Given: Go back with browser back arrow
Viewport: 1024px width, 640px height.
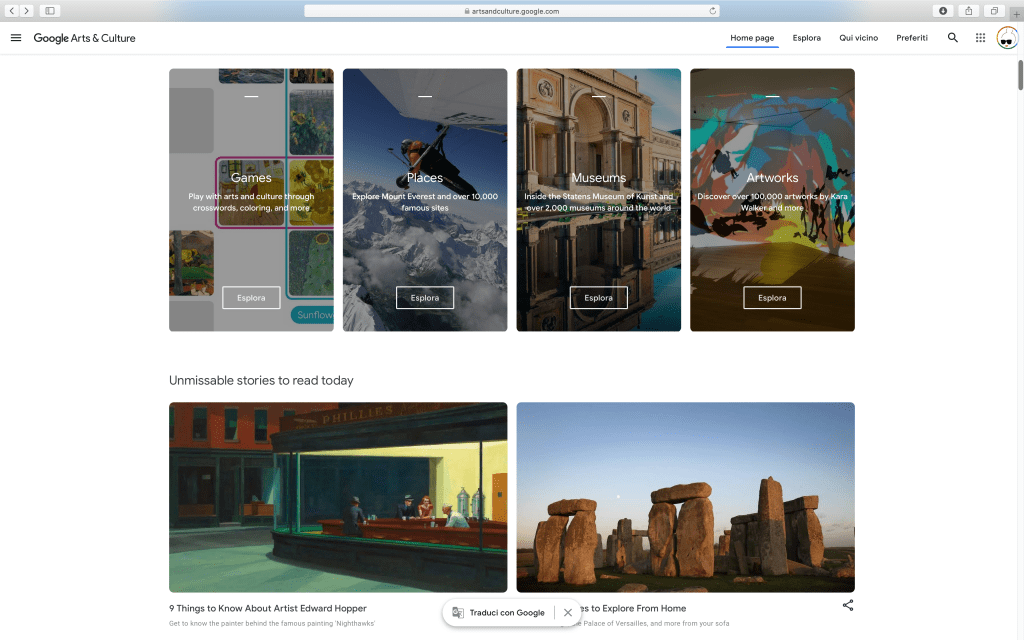Looking at the screenshot, I should pyautogui.click(x=12, y=11).
